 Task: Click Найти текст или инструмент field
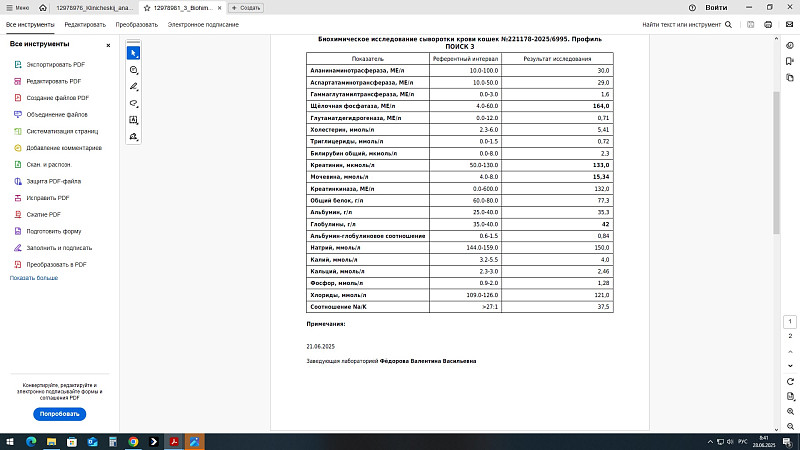(x=682, y=24)
